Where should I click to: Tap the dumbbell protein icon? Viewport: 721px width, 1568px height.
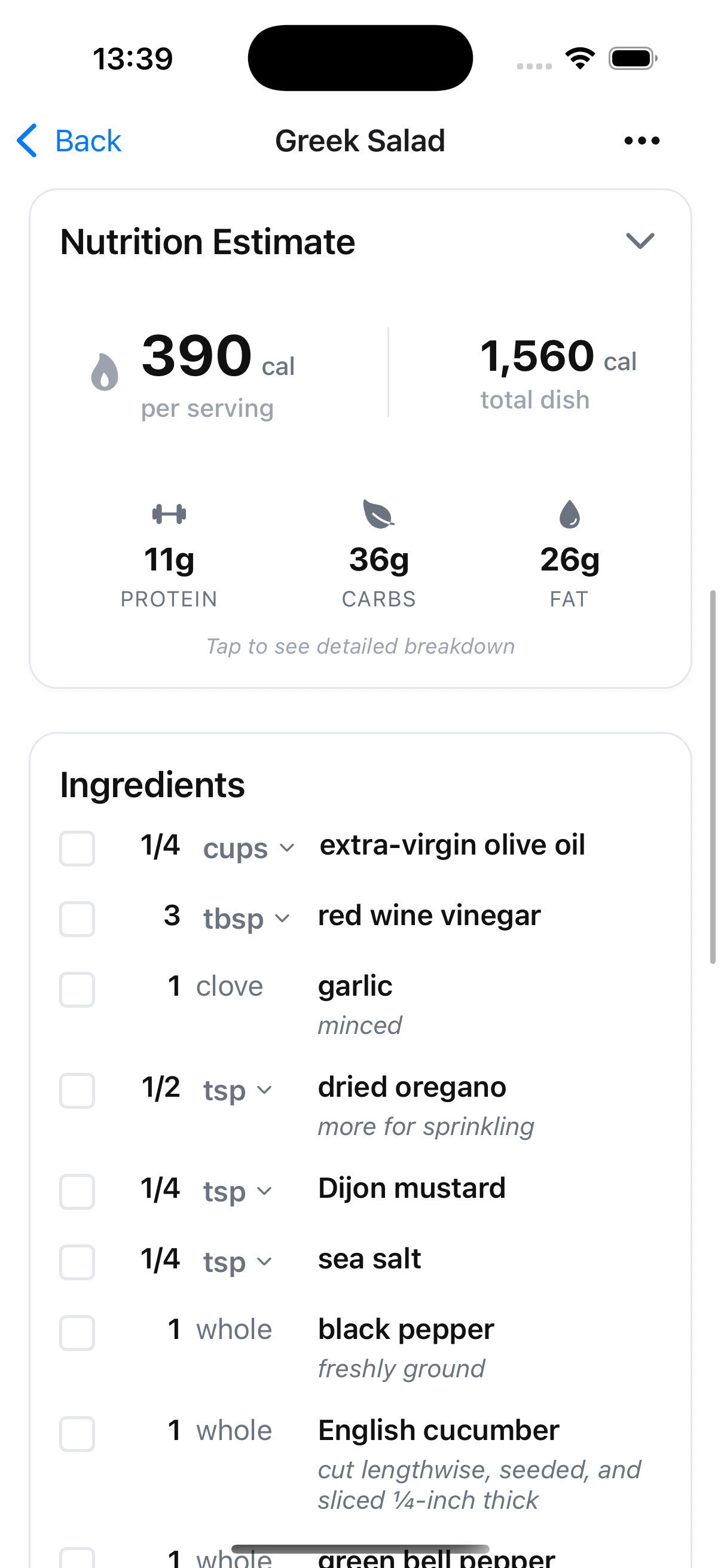click(x=169, y=514)
